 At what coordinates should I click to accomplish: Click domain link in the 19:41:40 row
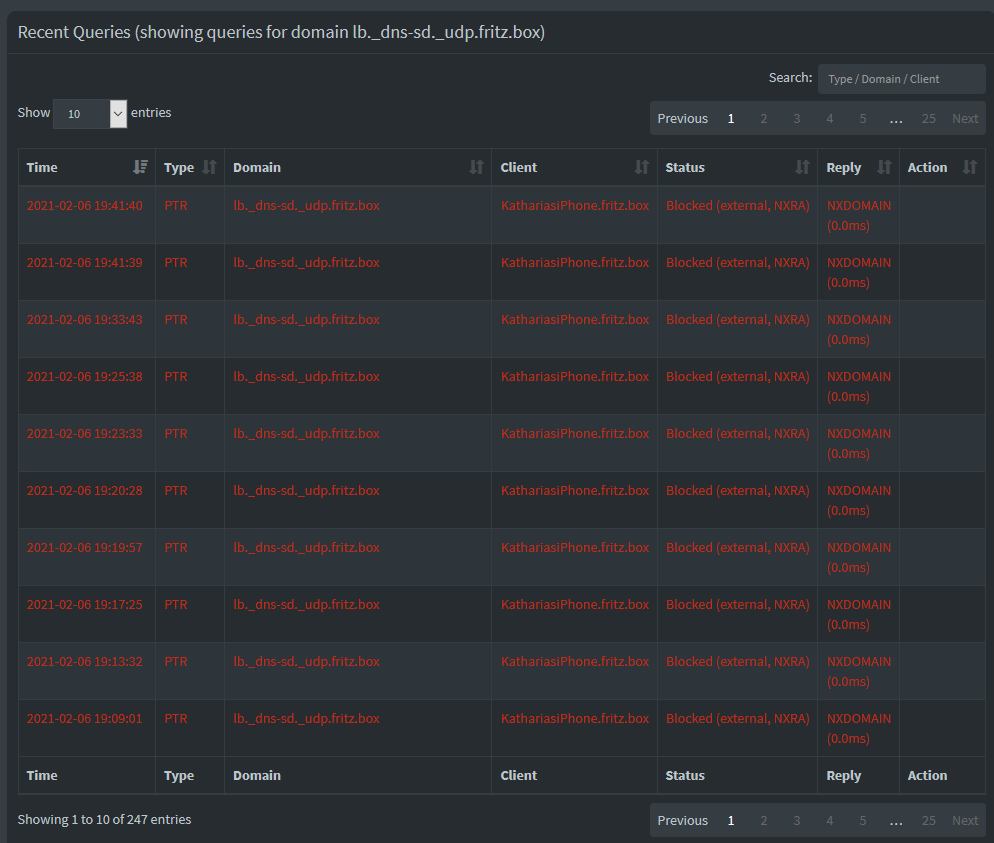pyautogui.click(x=306, y=205)
